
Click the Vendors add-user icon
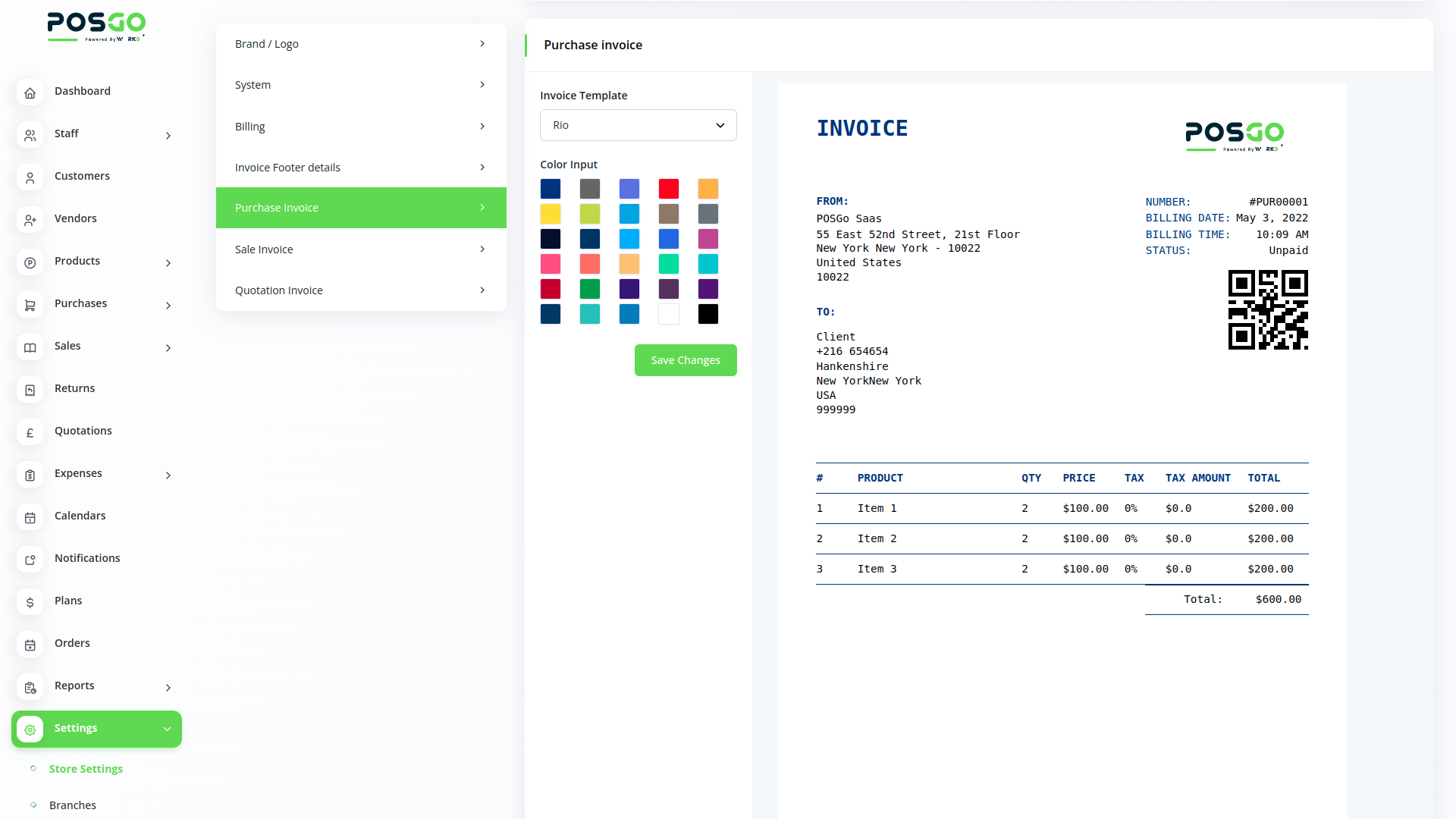(x=30, y=220)
